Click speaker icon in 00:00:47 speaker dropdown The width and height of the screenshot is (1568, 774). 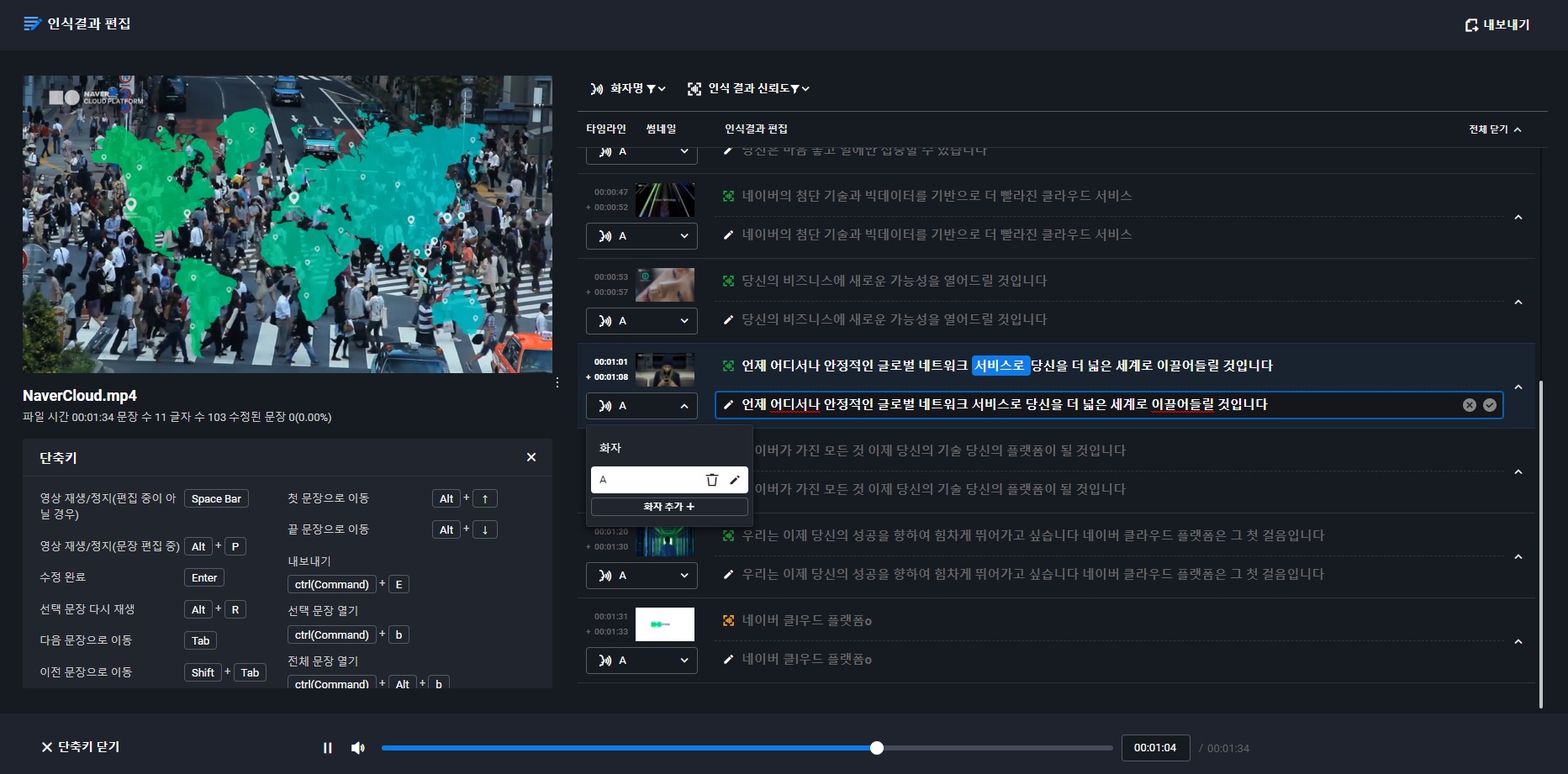point(605,236)
